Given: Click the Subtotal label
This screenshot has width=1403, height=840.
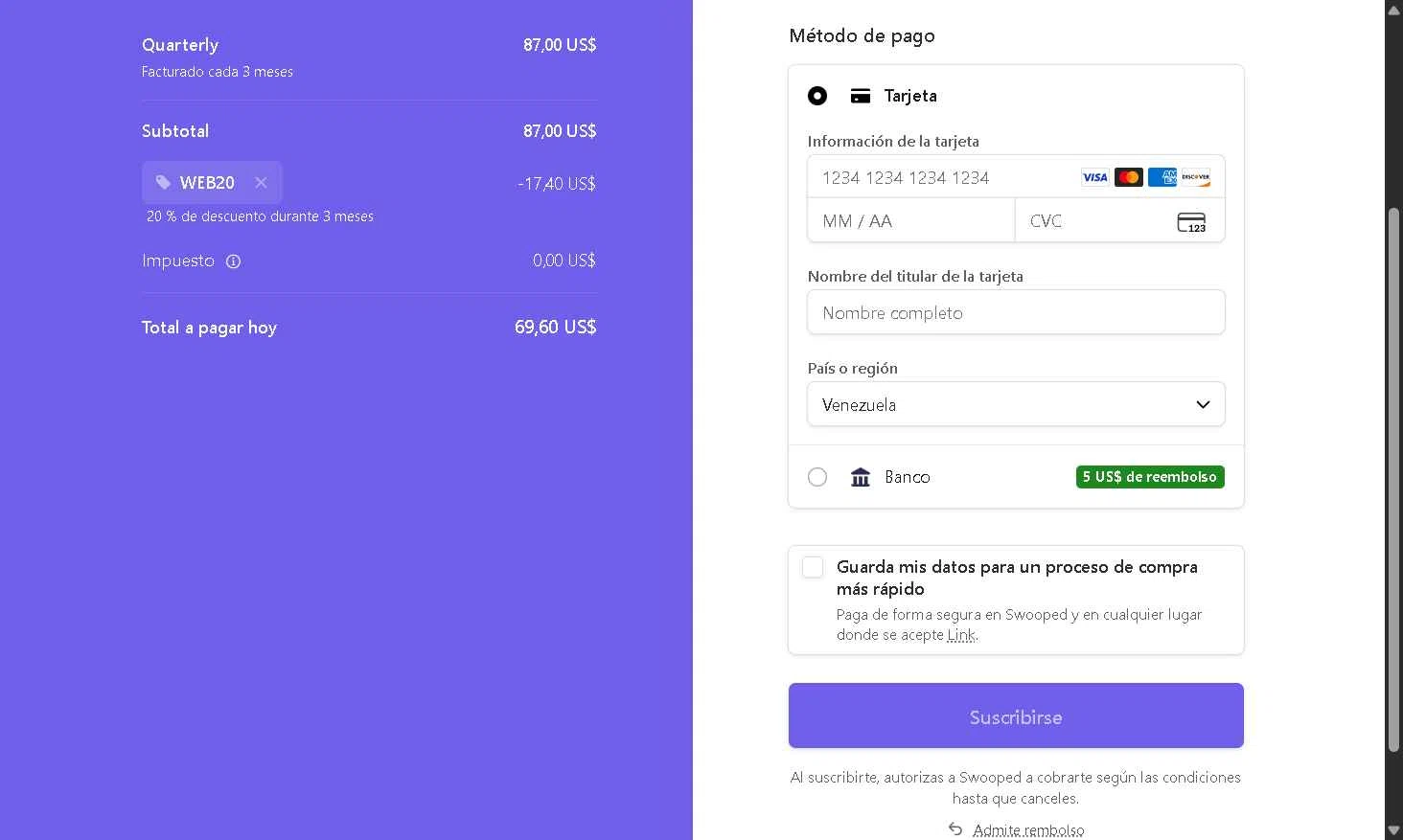Looking at the screenshot, I should tap(175, 131).
